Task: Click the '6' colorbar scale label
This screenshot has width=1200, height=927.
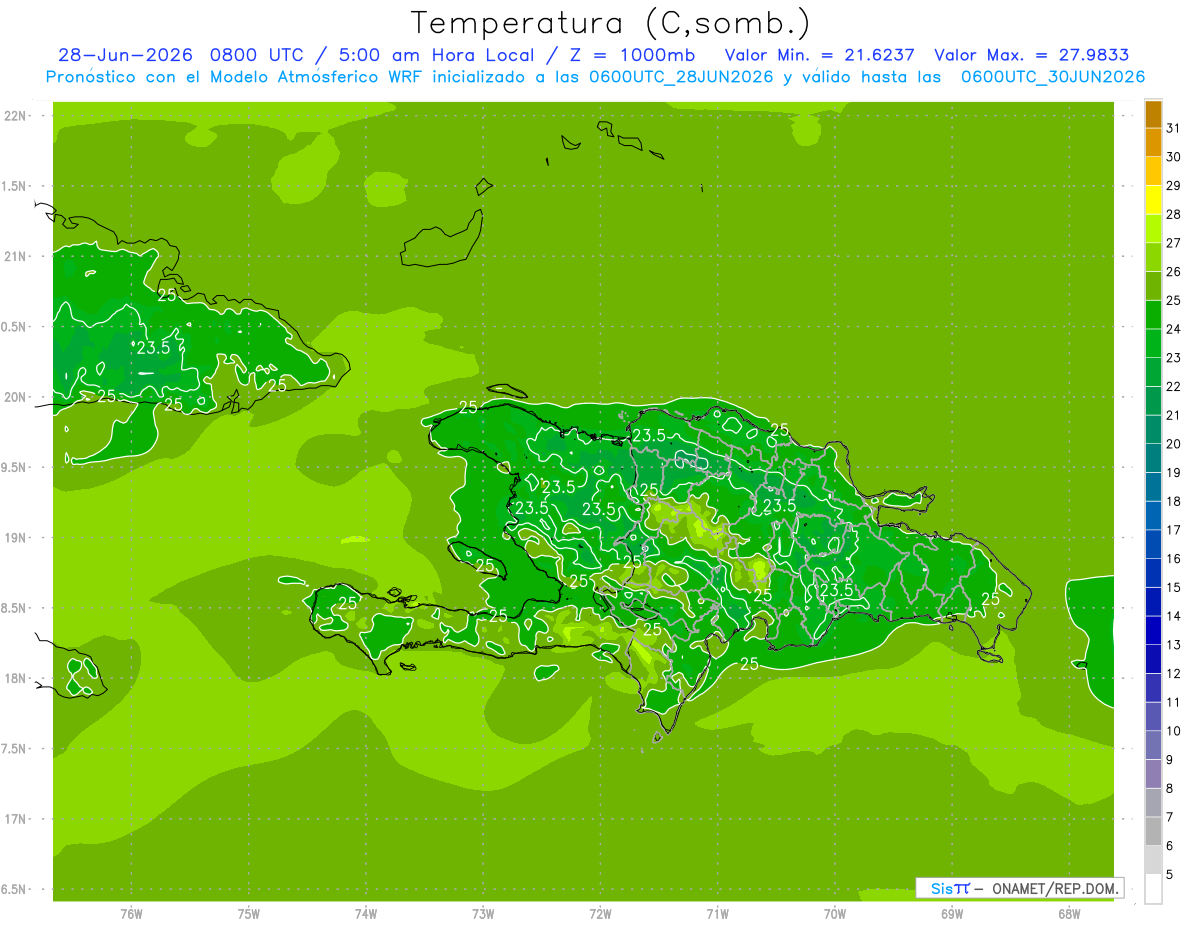Action: pyautogui.click(x=1169, y=846)
